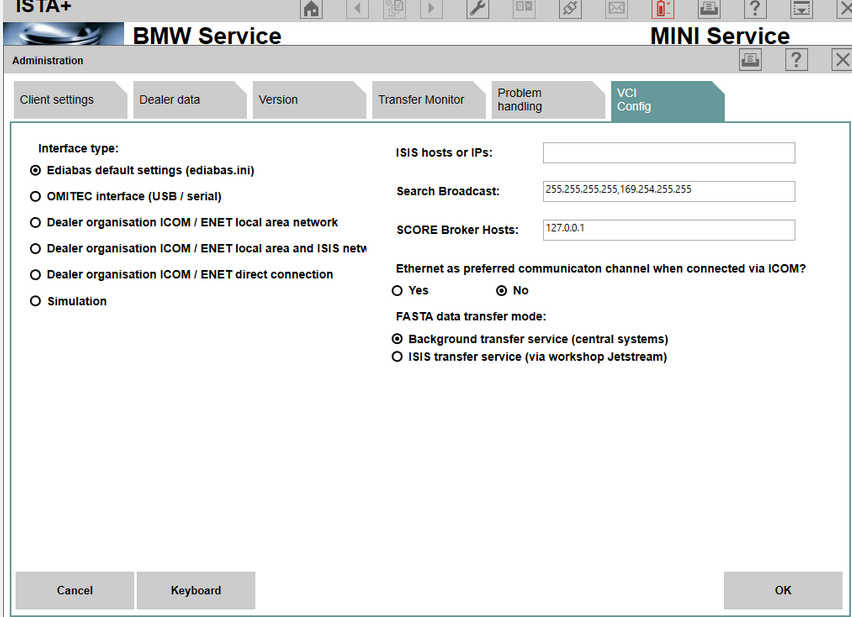
Task: Click the Interface type label
Action: [x=78, y=148]
